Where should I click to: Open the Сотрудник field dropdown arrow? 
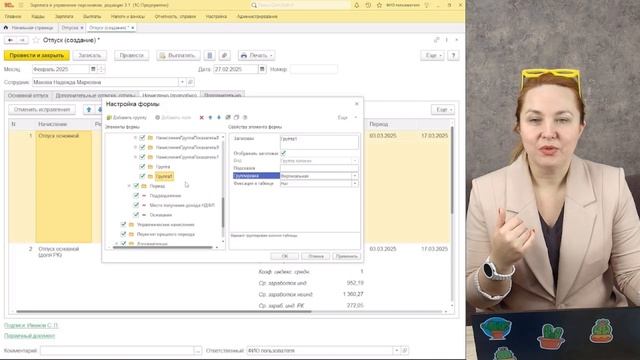coord(182,82)
